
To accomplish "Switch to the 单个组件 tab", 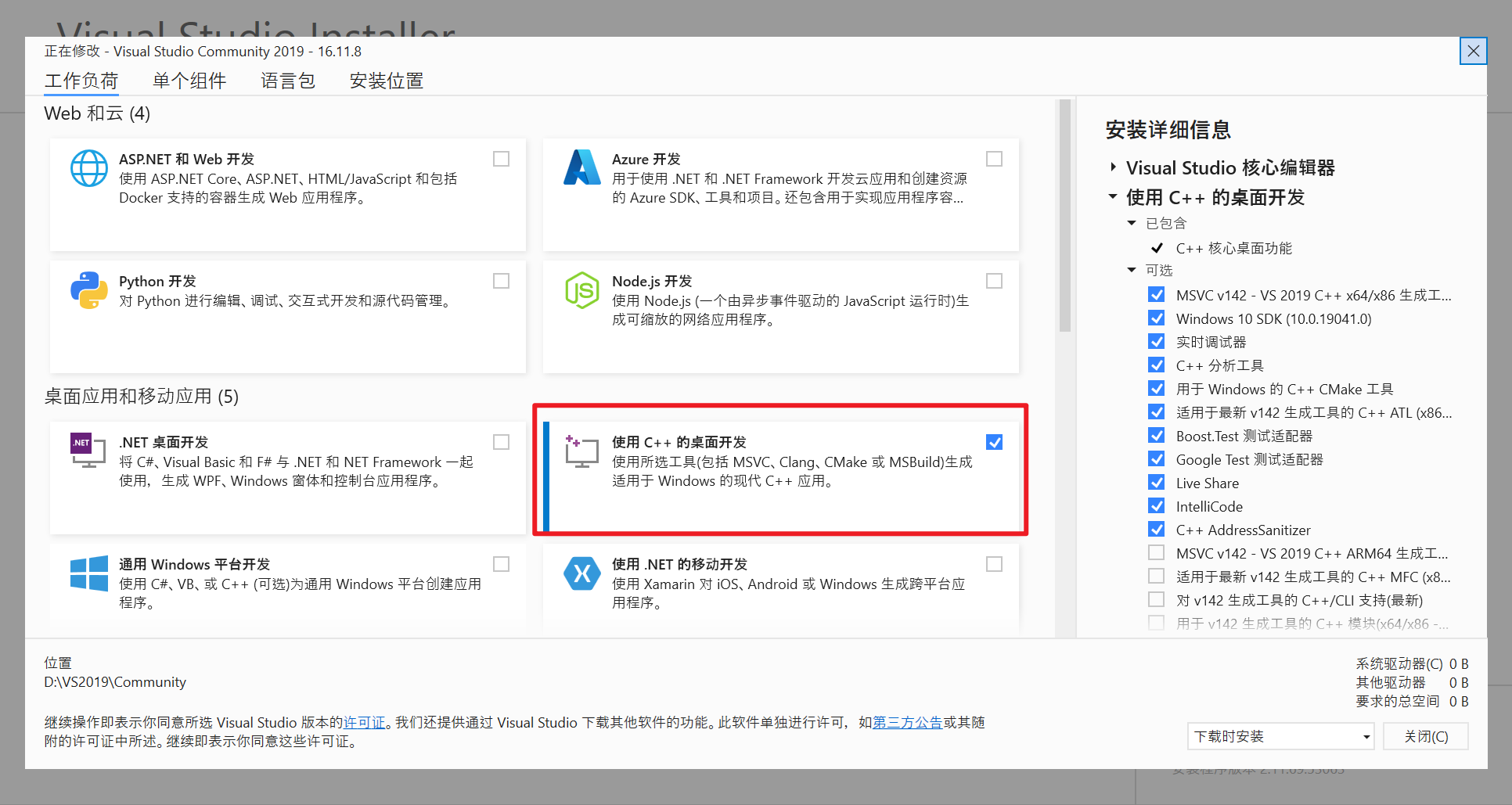I will (189, 81).
